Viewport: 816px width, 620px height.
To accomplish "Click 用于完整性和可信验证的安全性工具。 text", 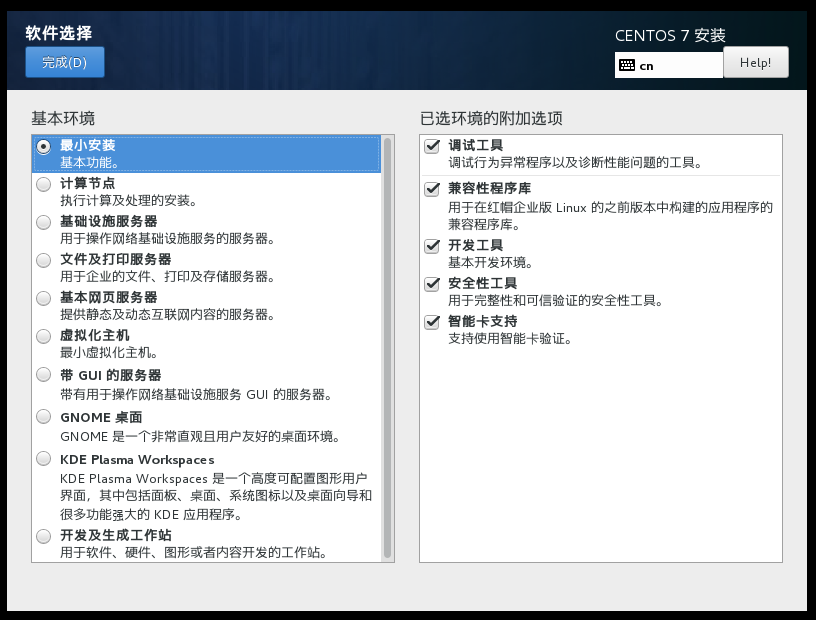I will [x=556, y=300].
